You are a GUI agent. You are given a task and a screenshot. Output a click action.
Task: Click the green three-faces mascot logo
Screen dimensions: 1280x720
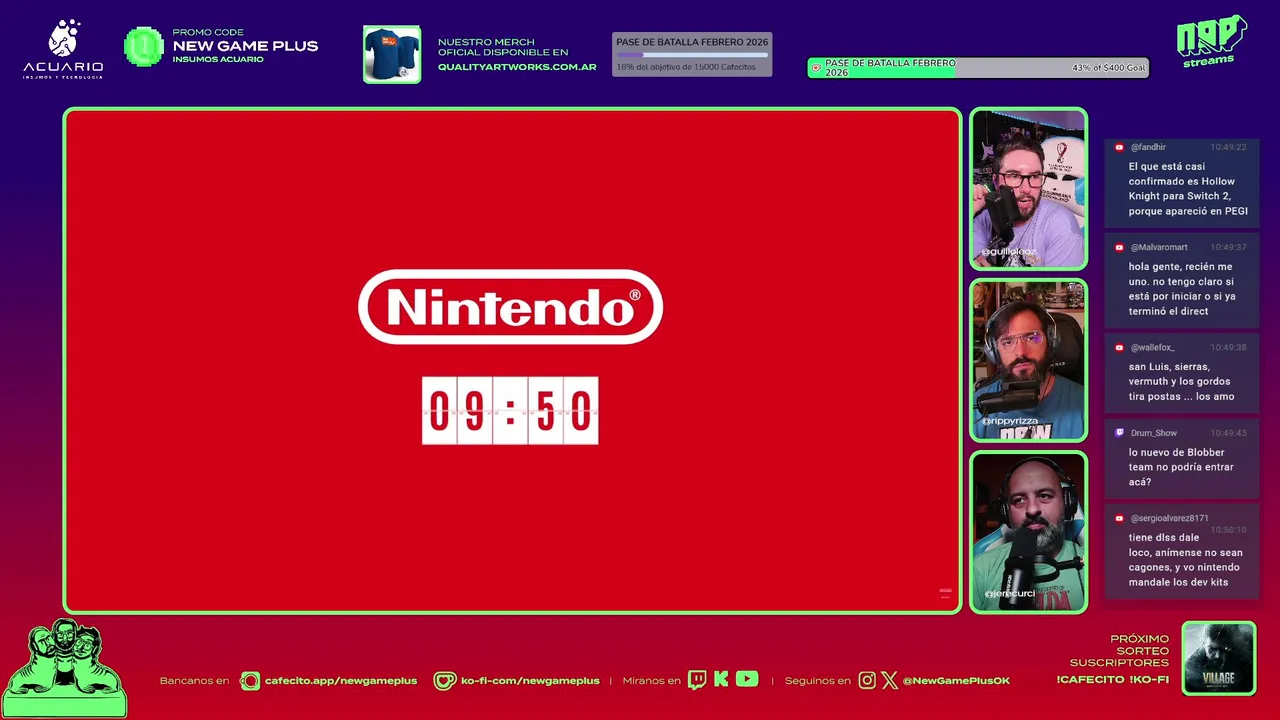[64, 666]
